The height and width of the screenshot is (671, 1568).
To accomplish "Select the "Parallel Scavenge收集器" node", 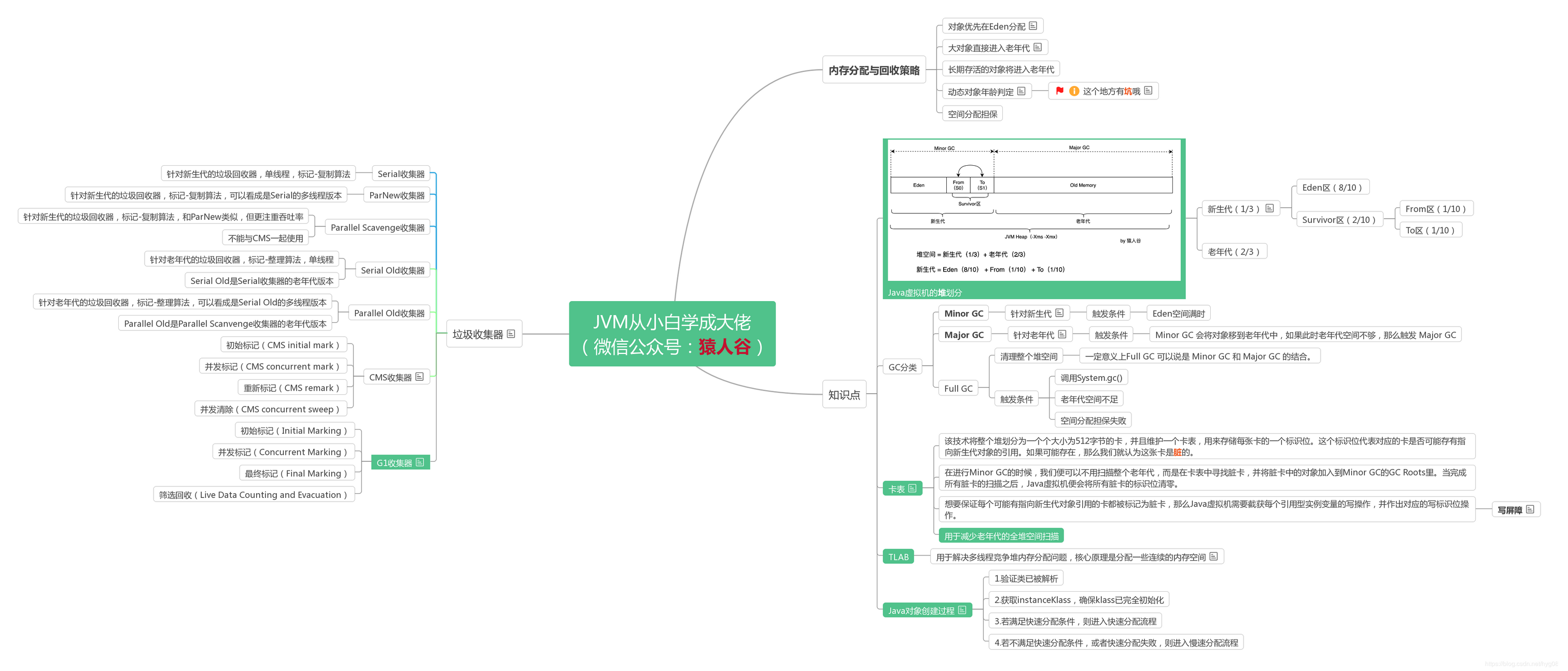I will [377, 227].
